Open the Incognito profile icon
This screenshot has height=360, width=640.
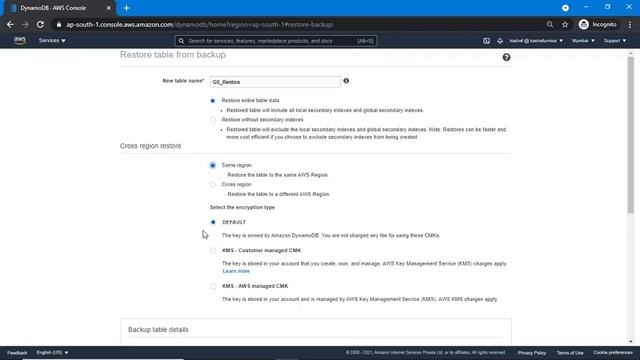[x=584, y=24]
